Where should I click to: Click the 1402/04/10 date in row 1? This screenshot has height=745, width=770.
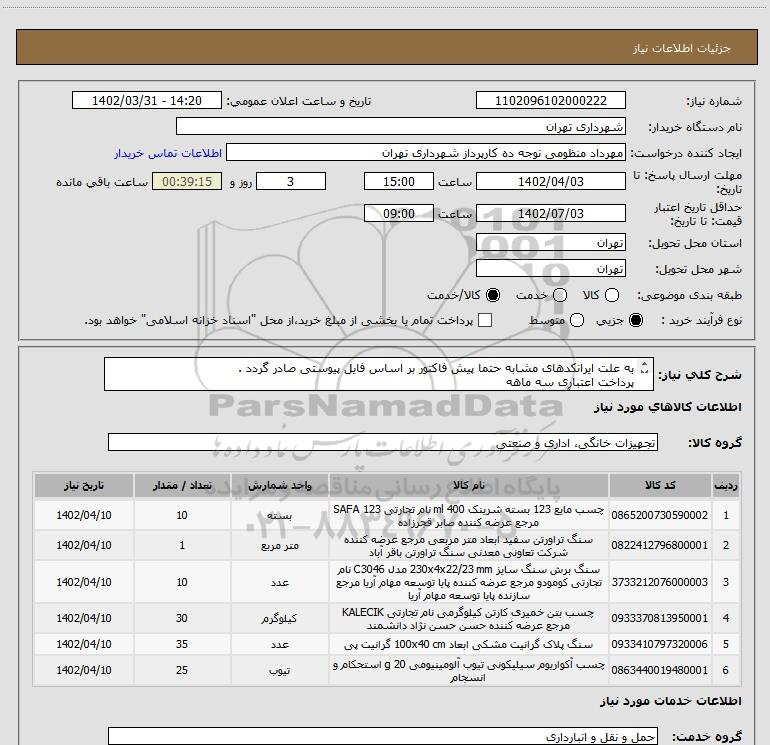84,515
